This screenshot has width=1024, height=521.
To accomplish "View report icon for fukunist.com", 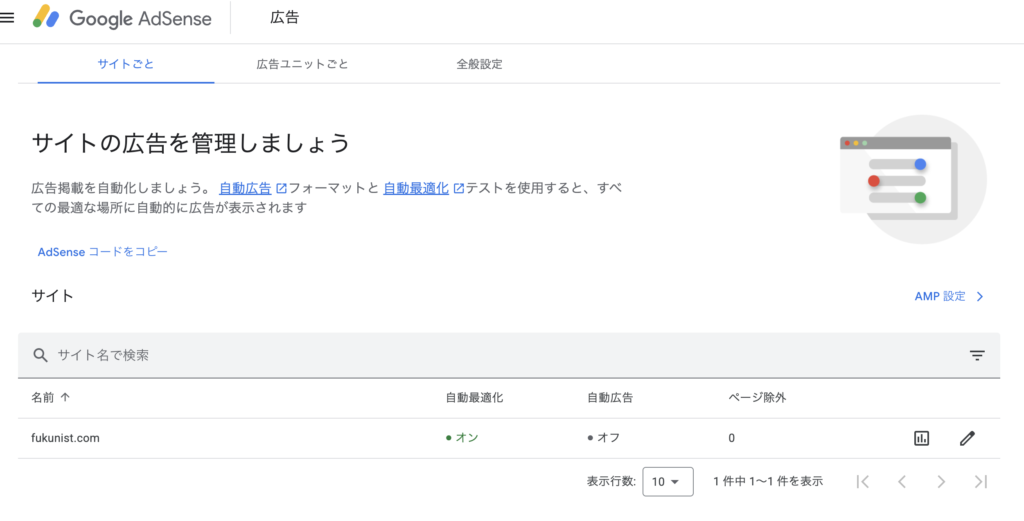I will [921, 438].
